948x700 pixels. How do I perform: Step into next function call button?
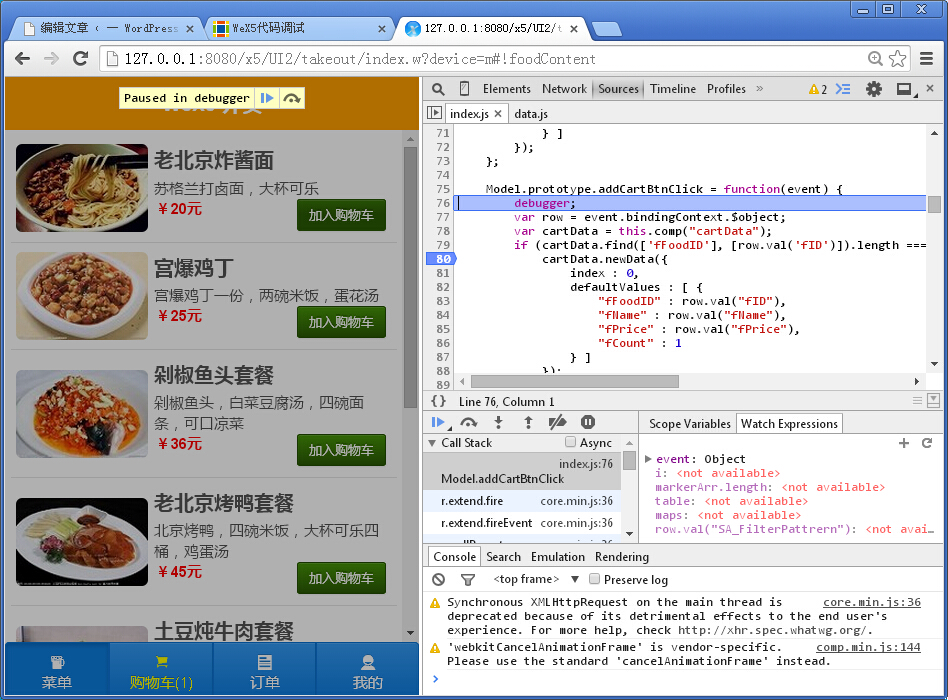coord(498,423)
